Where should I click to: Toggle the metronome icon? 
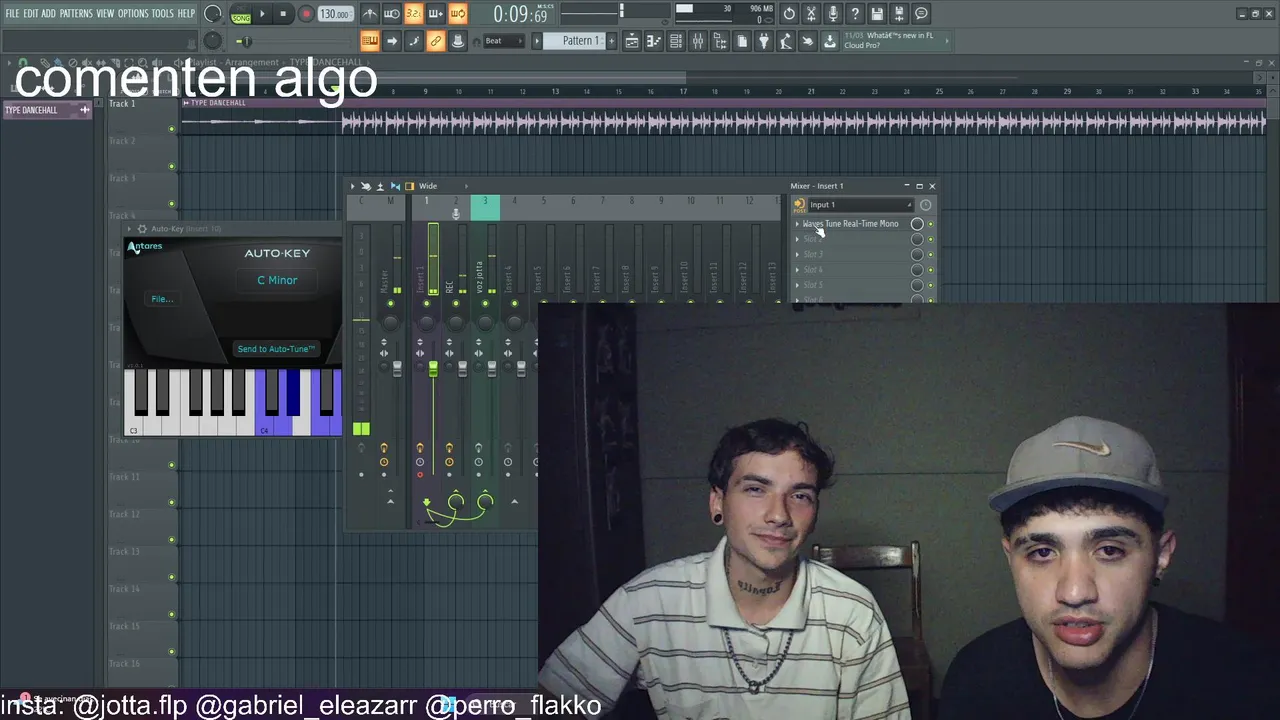click(x=370, y=14)
